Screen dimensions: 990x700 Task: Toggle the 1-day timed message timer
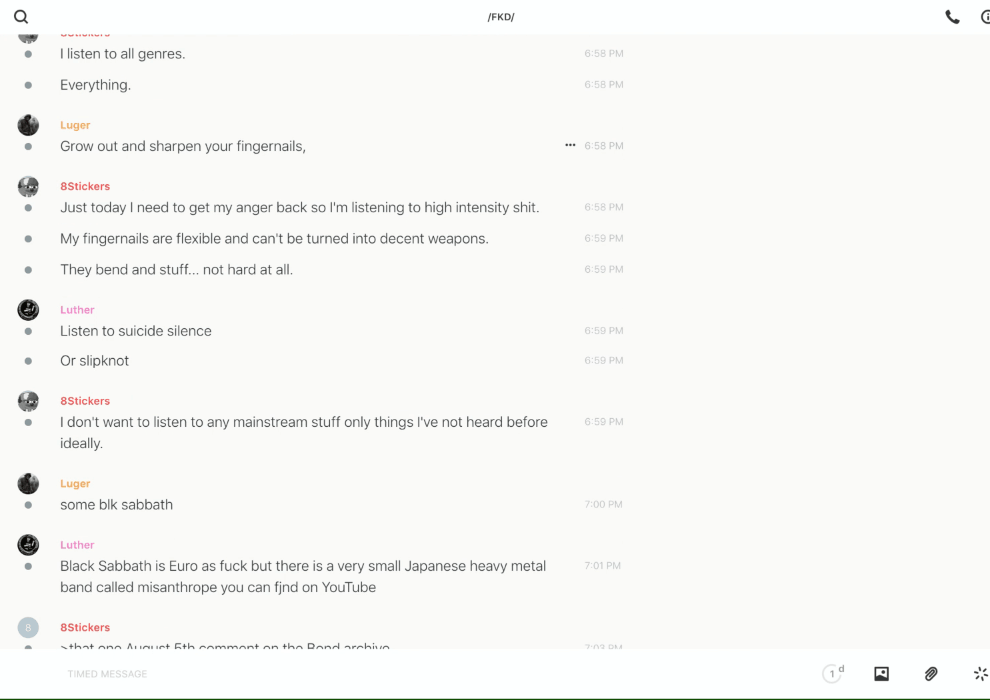(833, 674)
